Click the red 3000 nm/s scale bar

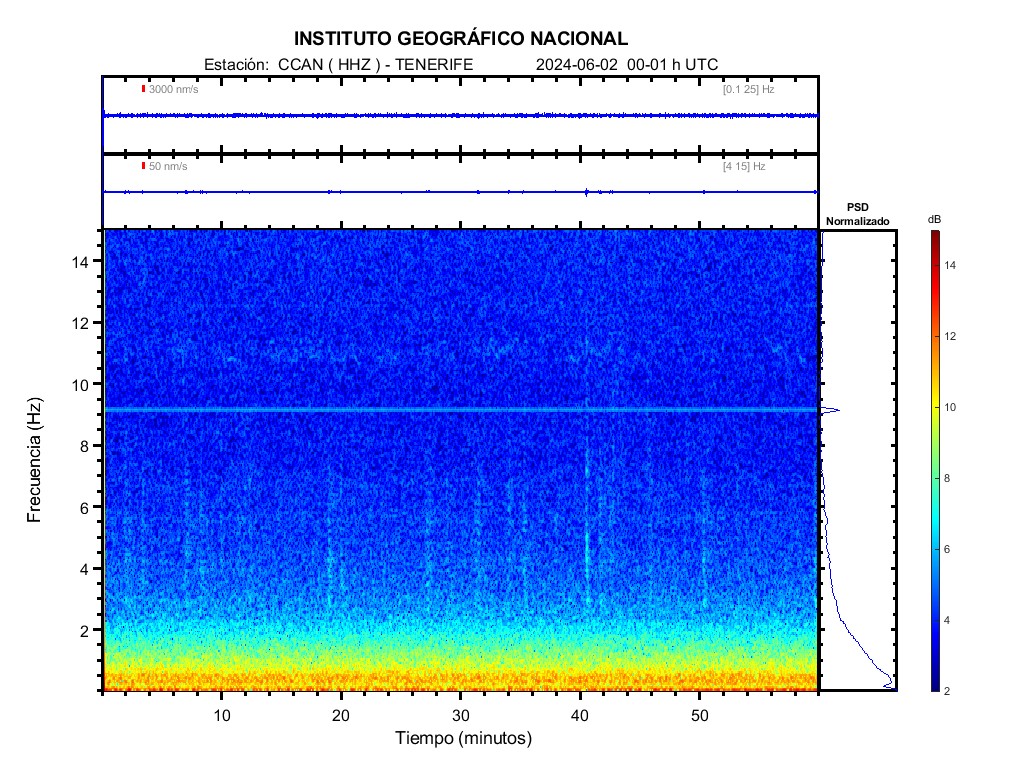coord(143,91)
